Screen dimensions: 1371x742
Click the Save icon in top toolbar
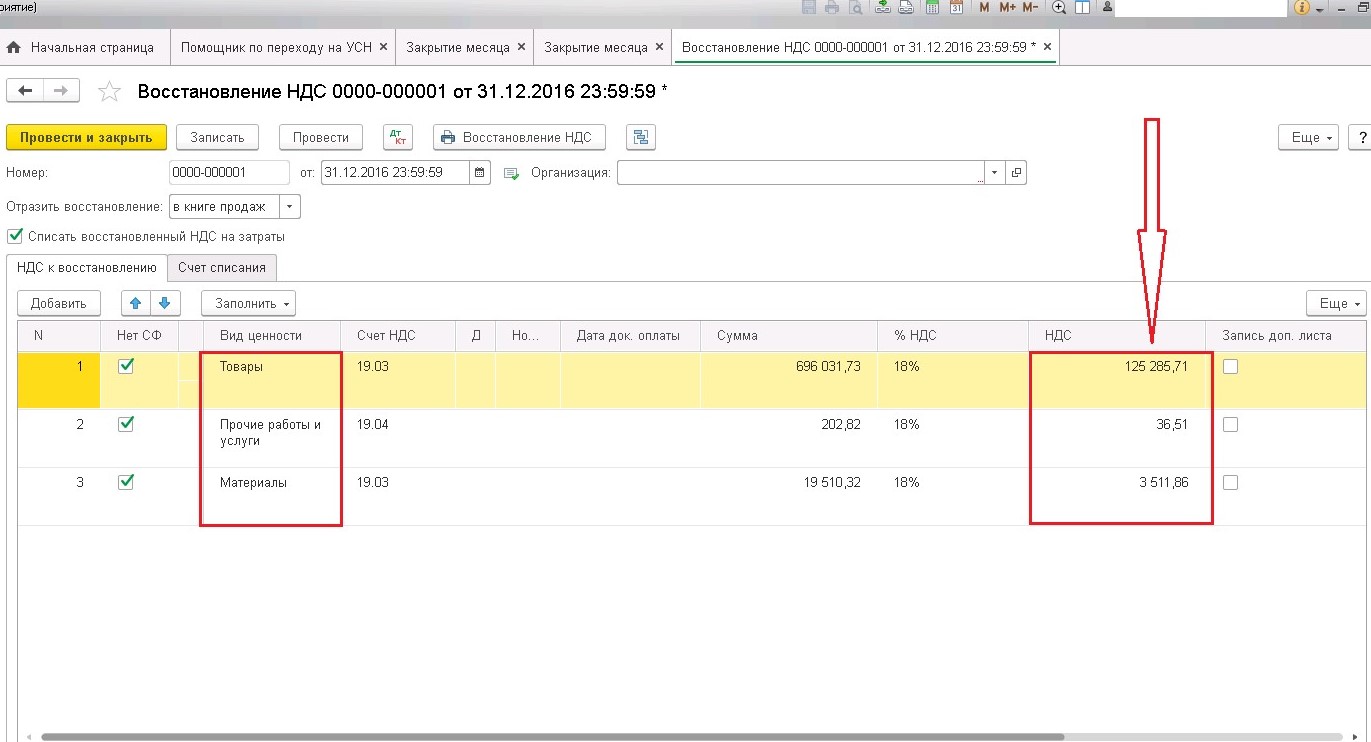point(810,8)
